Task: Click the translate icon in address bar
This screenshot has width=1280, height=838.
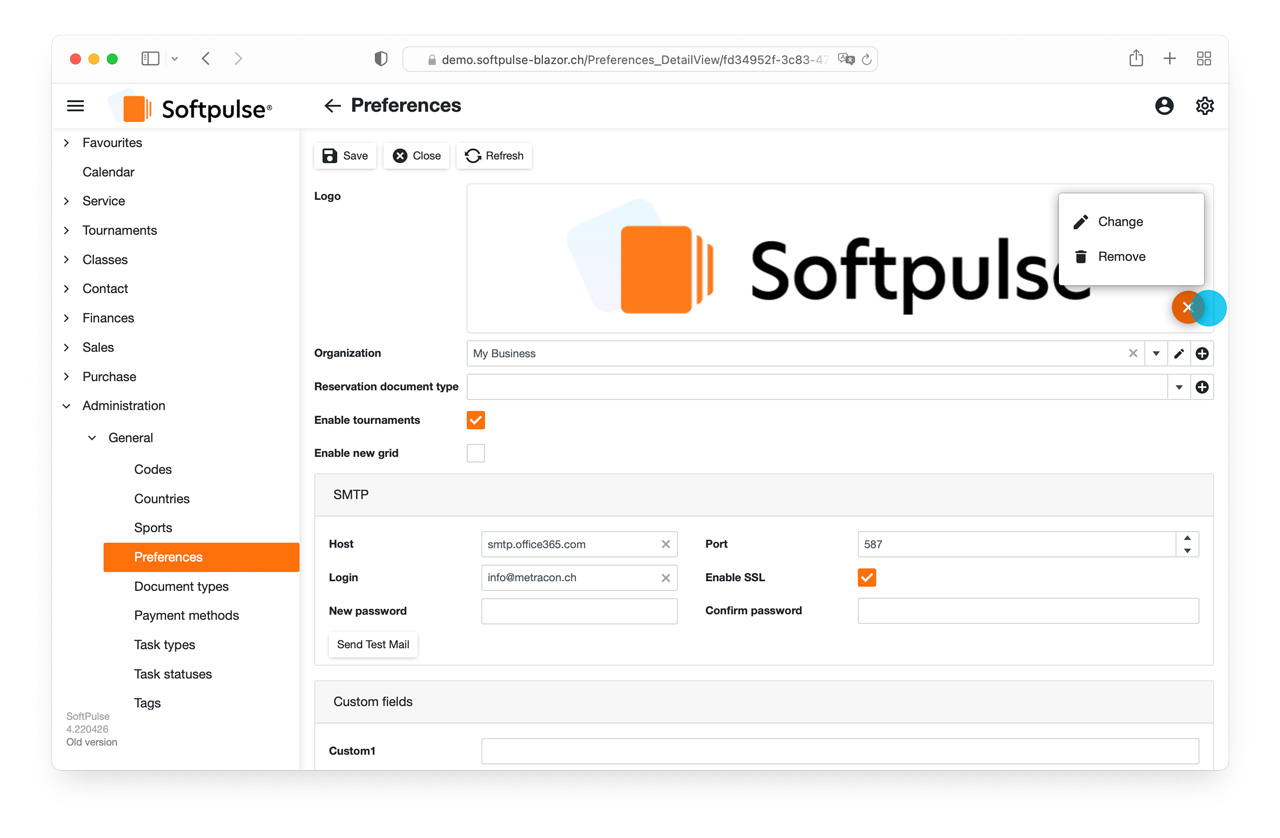Action: [x=846, y=59]
